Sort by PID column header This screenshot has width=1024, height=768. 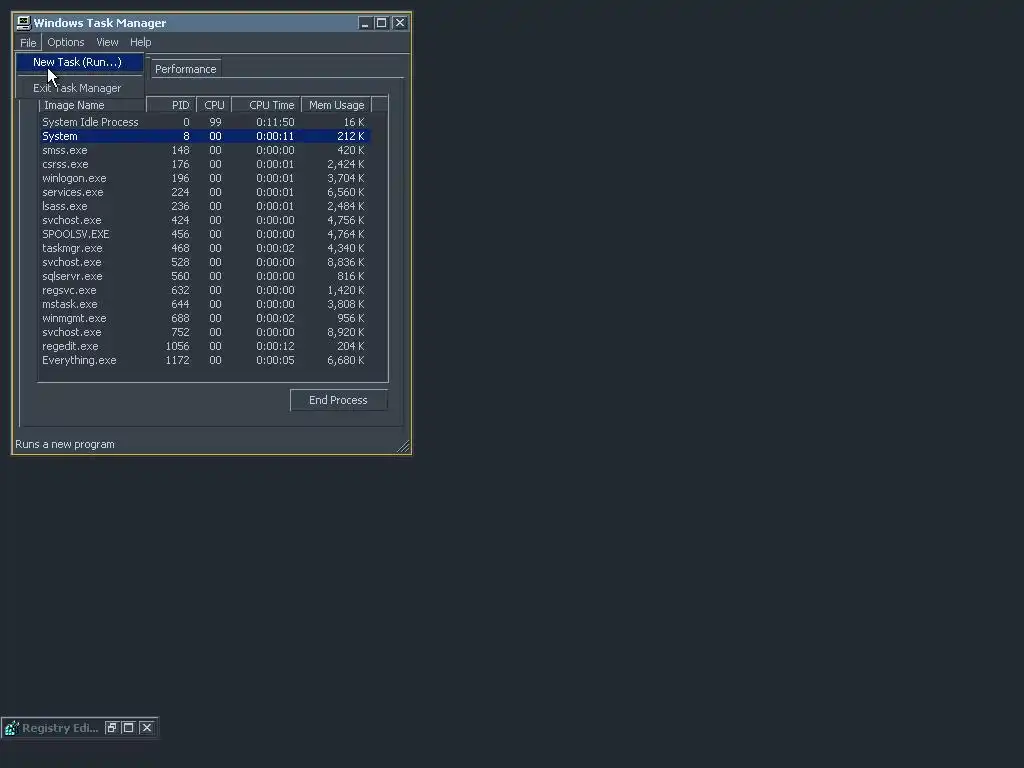172,105
